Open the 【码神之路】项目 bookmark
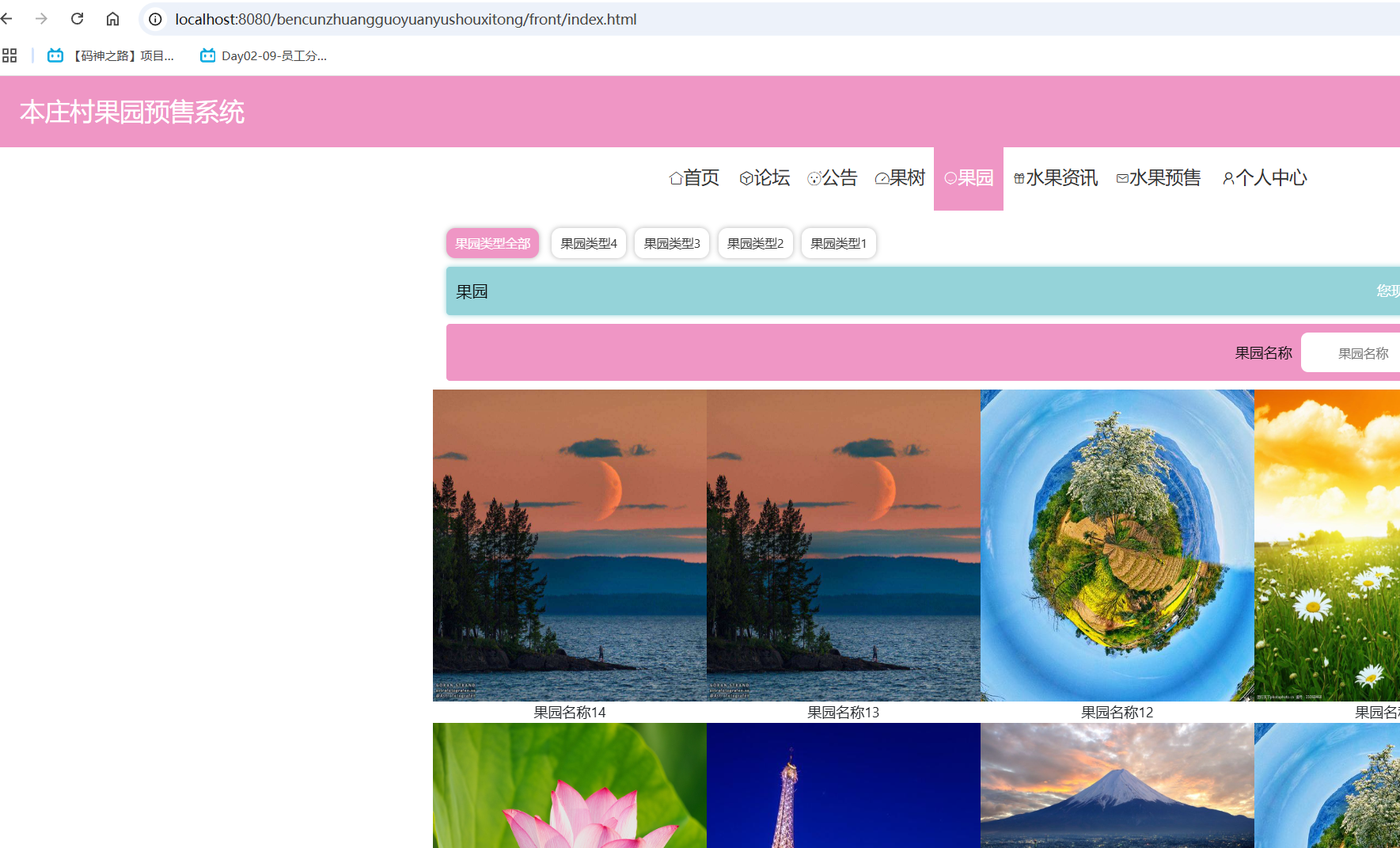The image size is (1400, 848). [111, 55]
